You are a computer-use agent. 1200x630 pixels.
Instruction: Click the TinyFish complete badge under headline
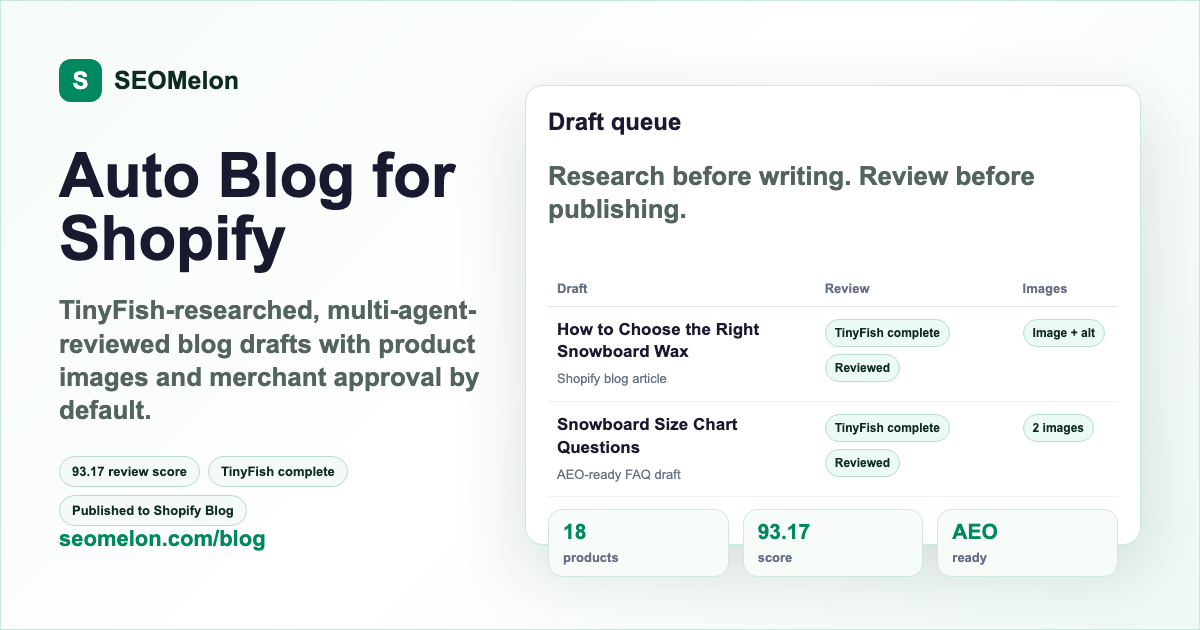point(278,471)
